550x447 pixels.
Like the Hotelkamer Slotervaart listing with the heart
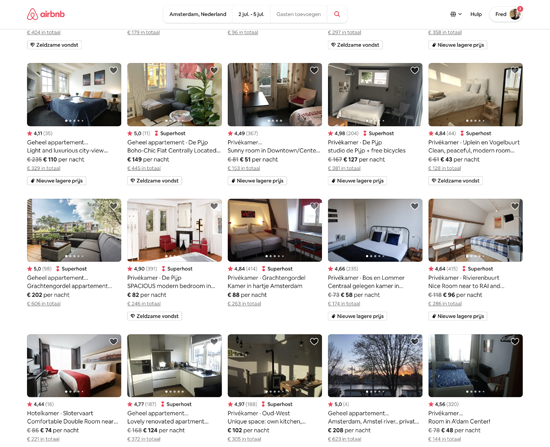click(x=113, y=341)
